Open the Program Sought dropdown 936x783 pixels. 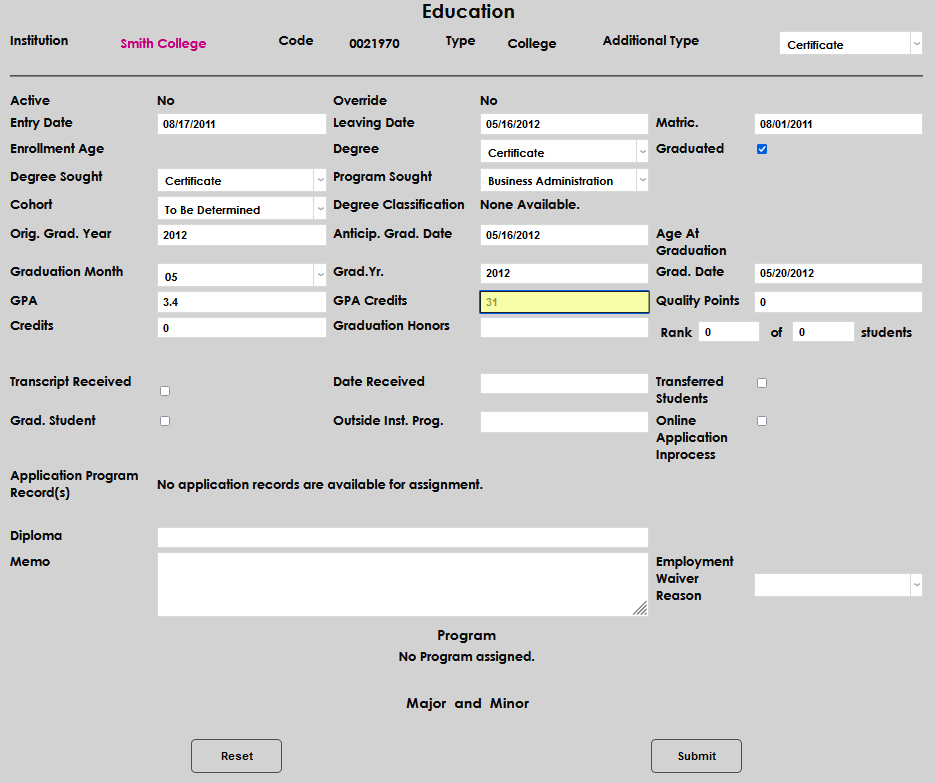[564, 180]
